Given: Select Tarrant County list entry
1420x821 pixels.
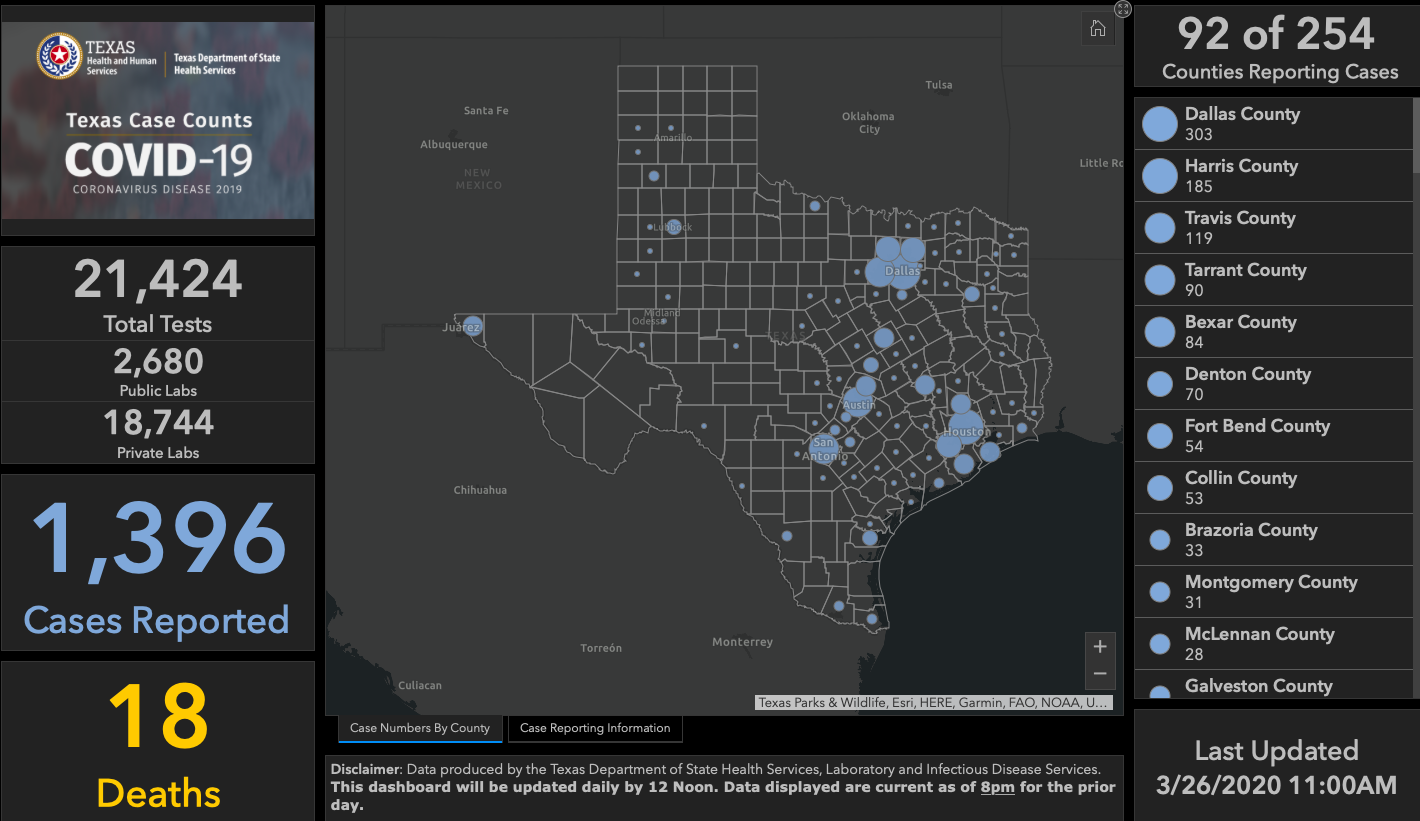Looking at the screenshot, I should (1245, 280).
